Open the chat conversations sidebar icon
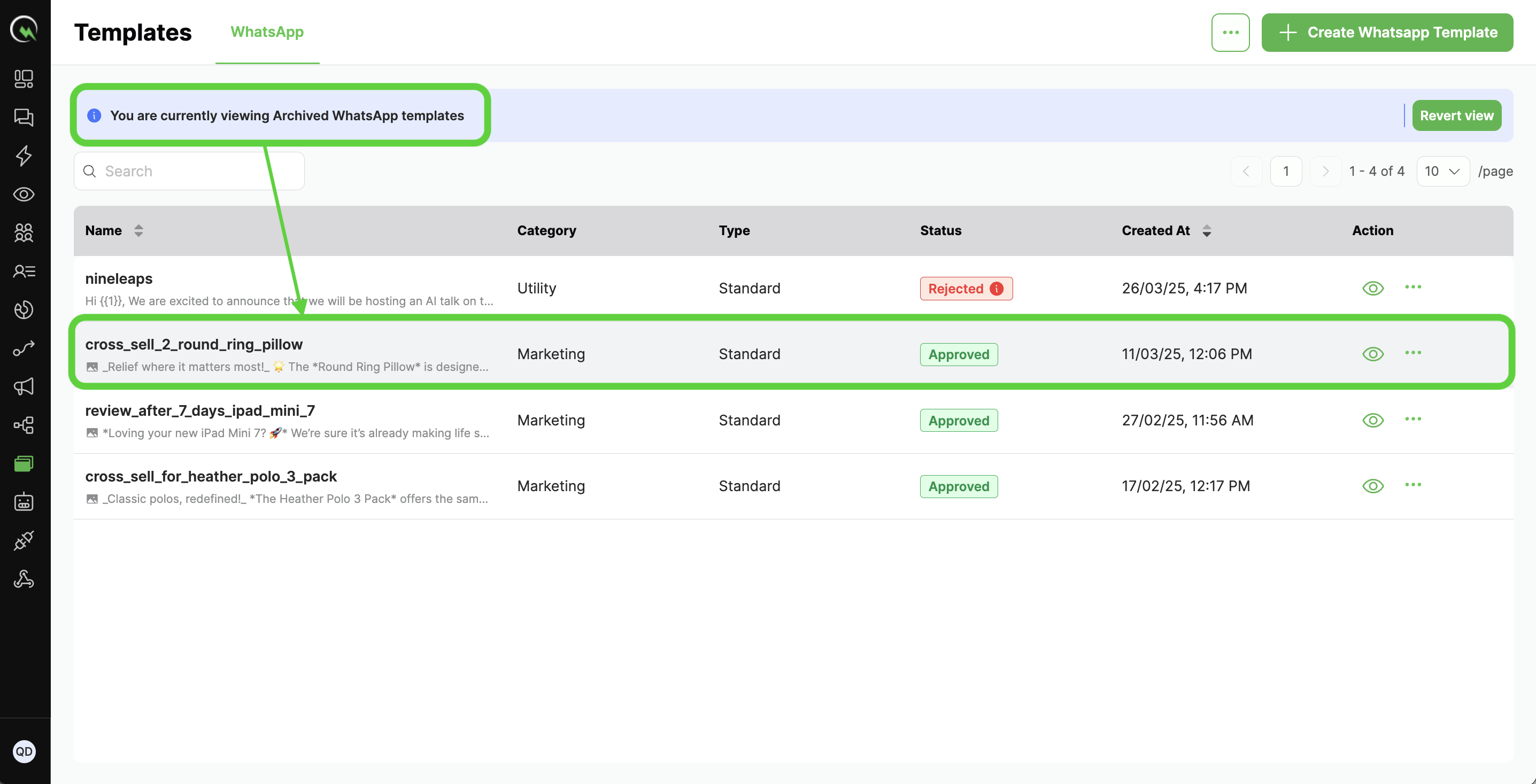 pyautogui.click(x=24, y=117)
